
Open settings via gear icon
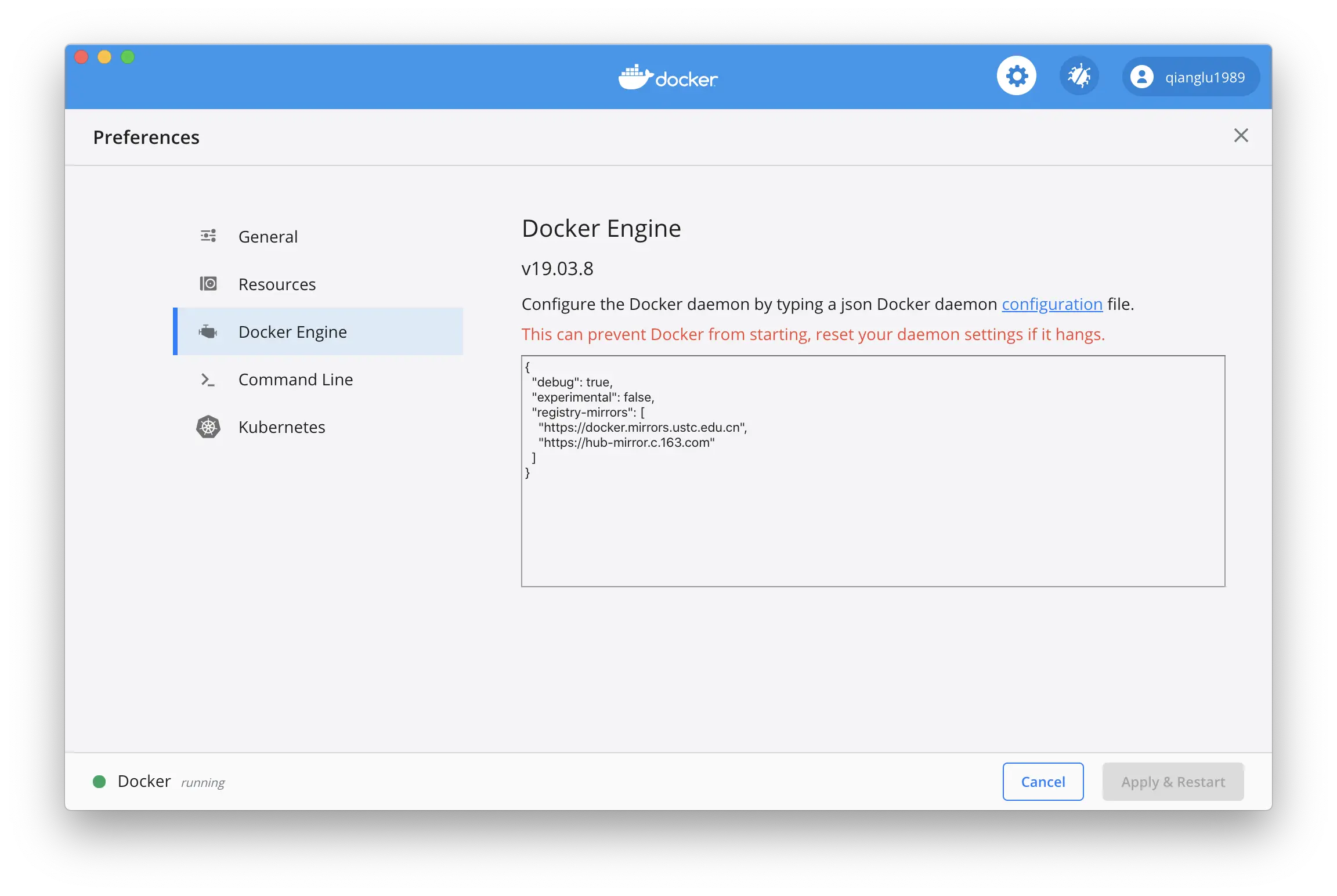tap(1017, 76)
